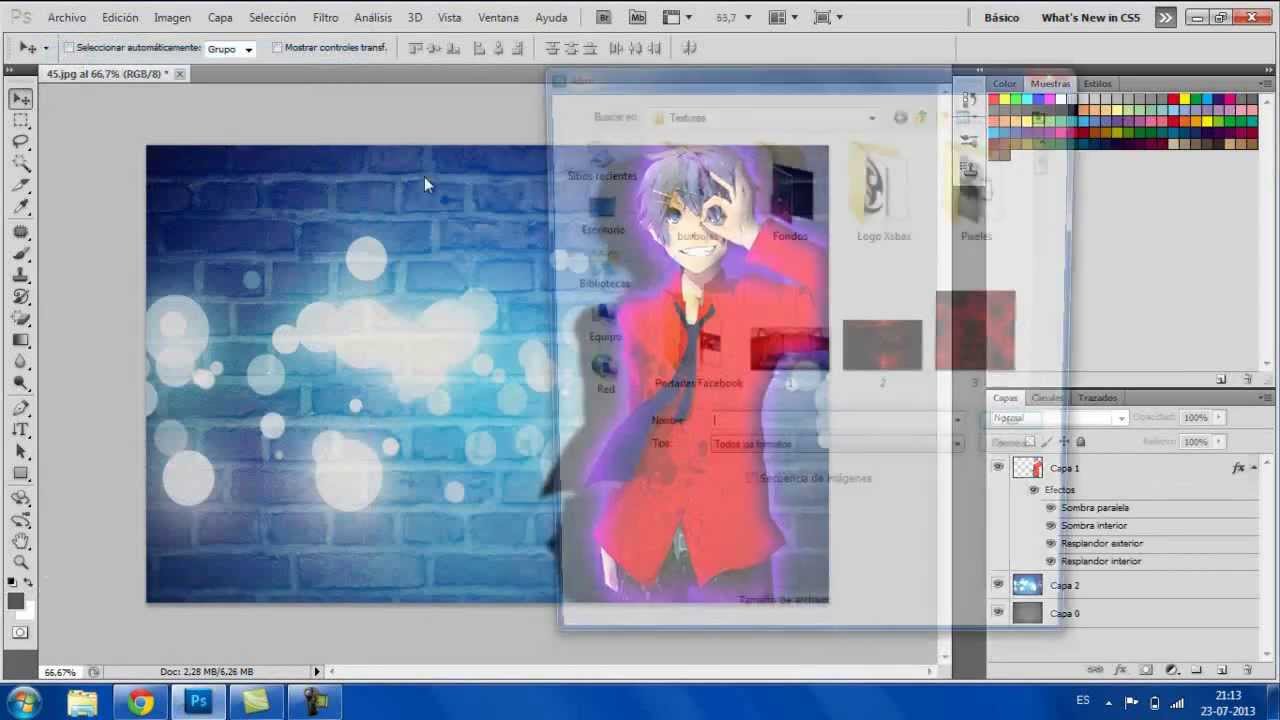Open the Imagen menu
The height and width of the screenshot is (720, 1280).
click(172, 18)
